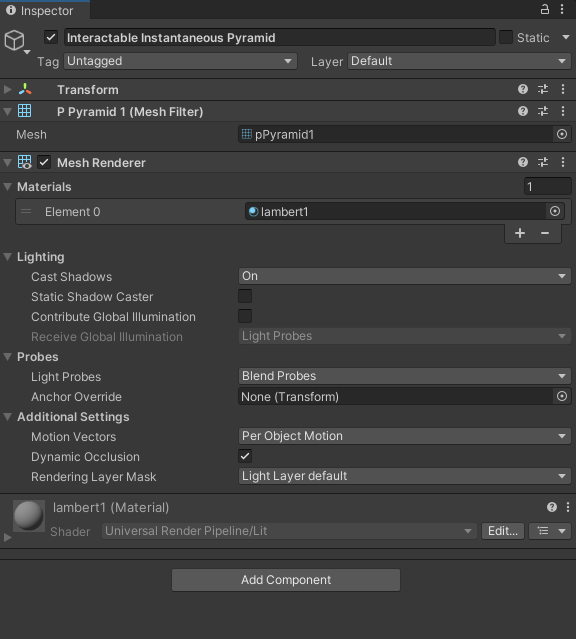Disable the Mesh Renderer component checkbox

44,162
